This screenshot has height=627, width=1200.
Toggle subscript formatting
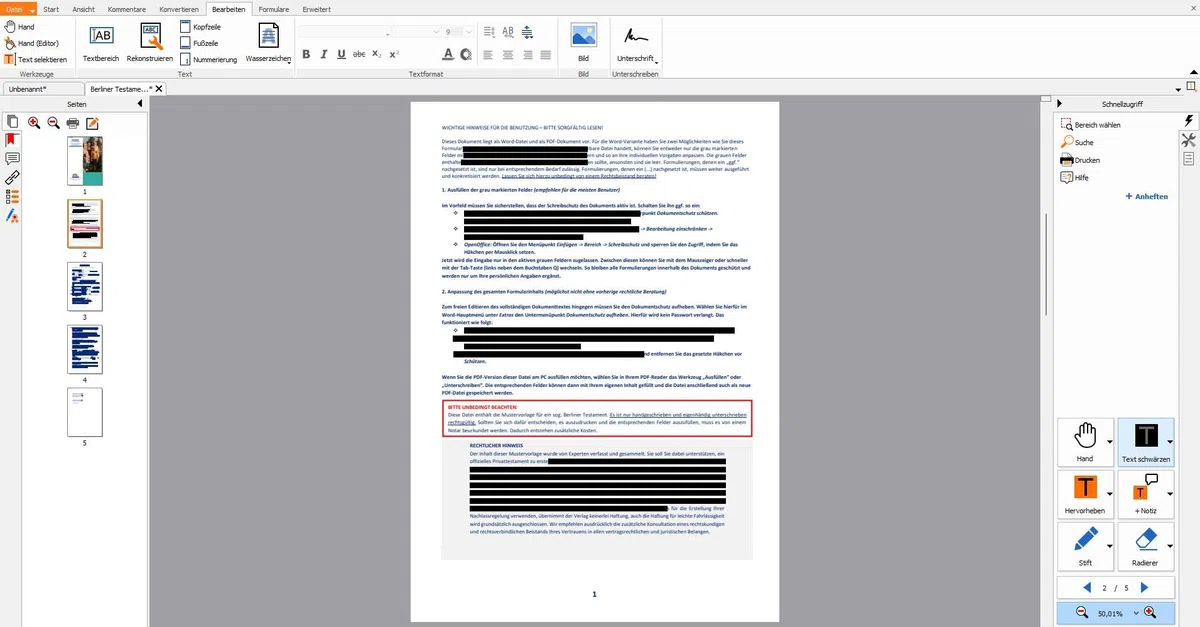click(x=376, y=54)
